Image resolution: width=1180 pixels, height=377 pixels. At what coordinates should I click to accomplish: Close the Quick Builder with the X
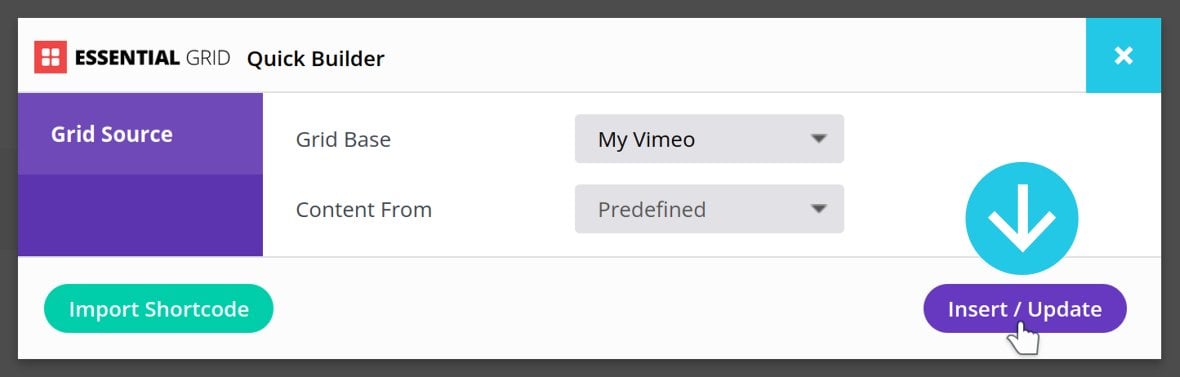point(1123,56)
